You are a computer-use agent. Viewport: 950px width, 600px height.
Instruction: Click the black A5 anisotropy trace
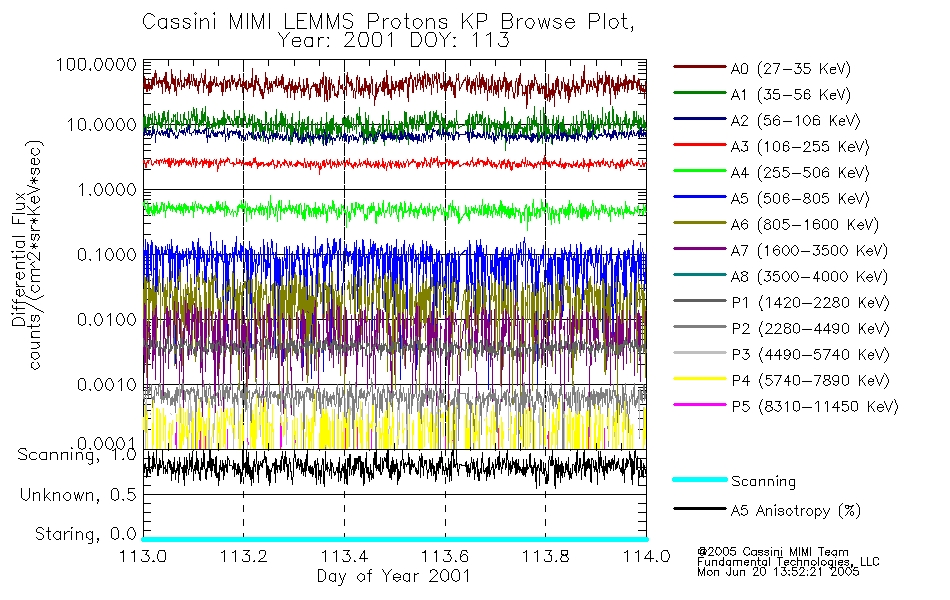tap(394, 467)
